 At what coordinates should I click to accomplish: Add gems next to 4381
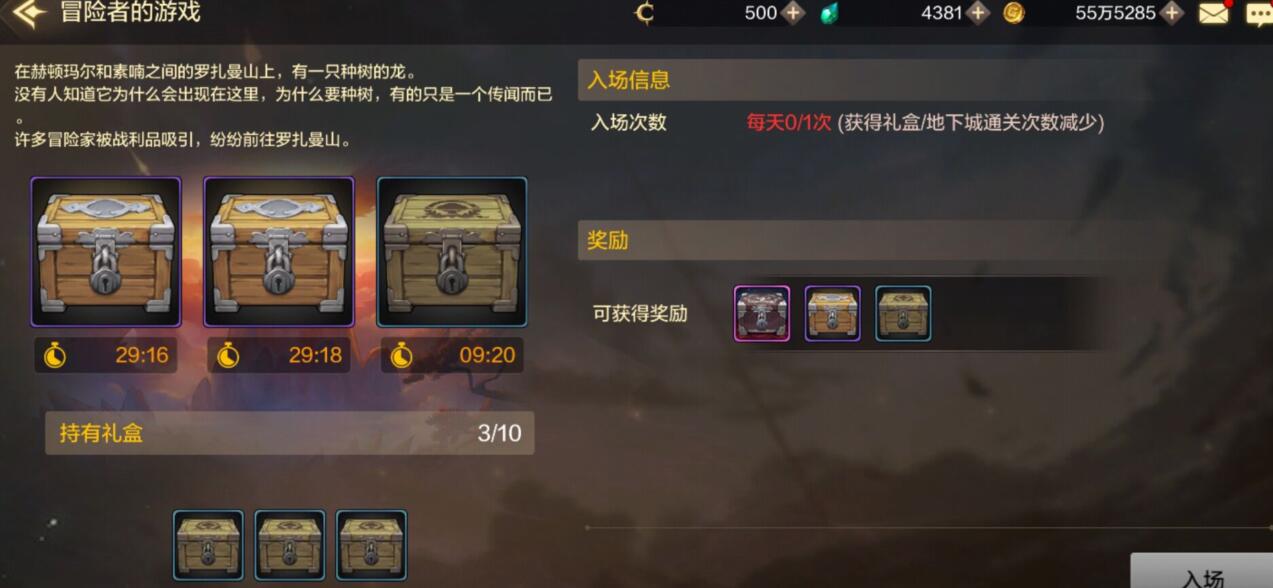[x=978, y=13]
